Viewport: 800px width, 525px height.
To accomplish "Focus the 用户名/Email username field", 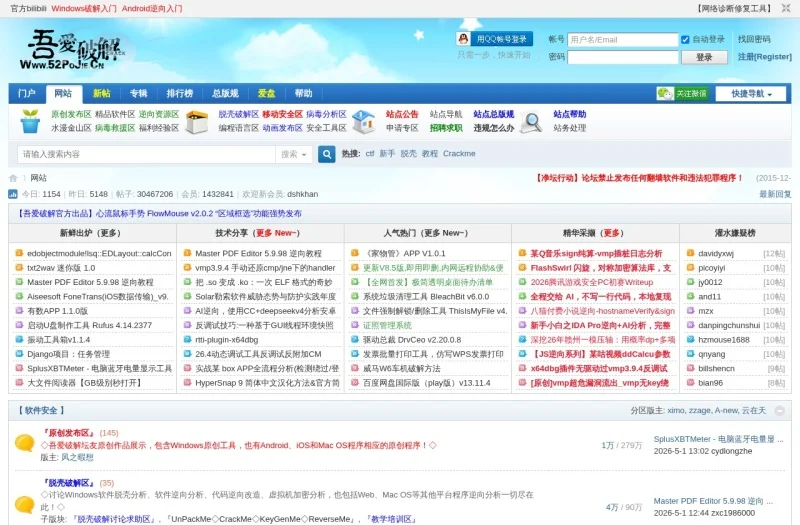I will click(x=622, y=39).
